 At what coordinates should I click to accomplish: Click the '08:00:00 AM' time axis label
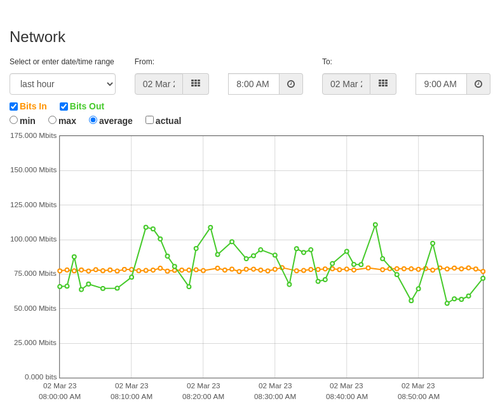click(60, 397)
